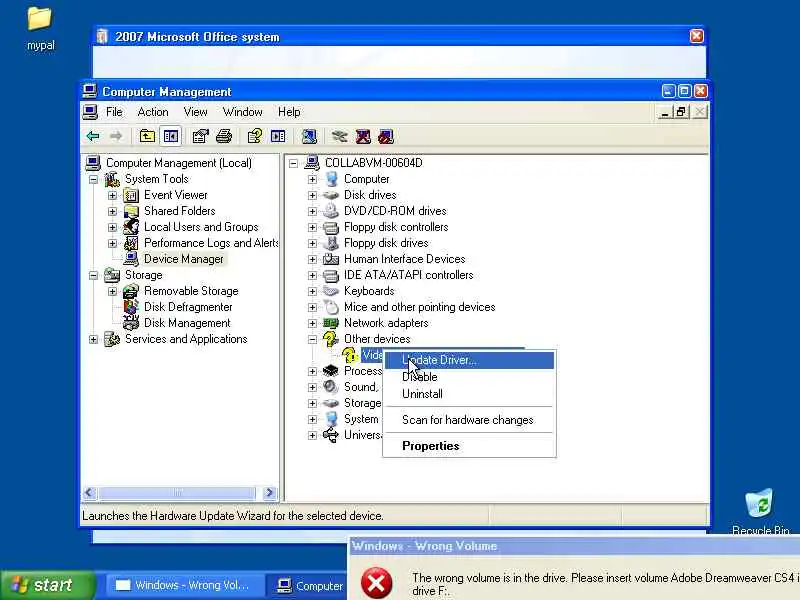
Task: Expand the Disk drives category
Action: point(312,195)
